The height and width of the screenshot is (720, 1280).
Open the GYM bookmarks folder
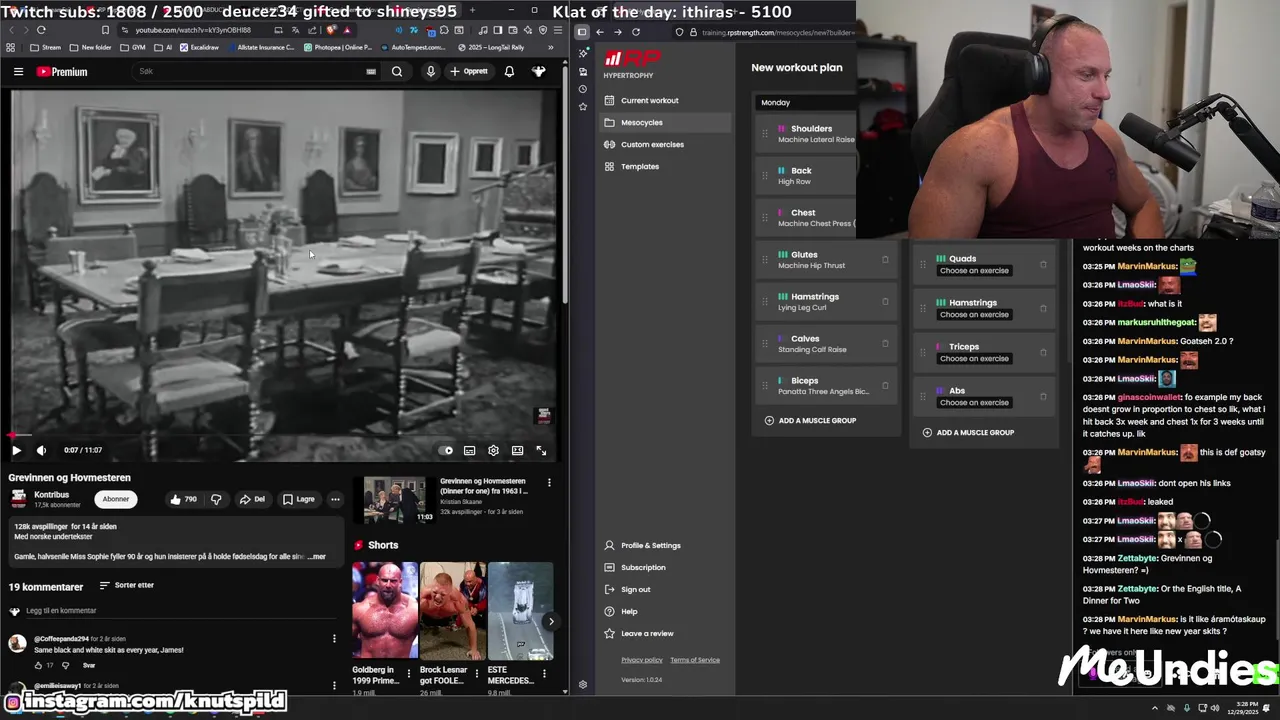[133, 47]
